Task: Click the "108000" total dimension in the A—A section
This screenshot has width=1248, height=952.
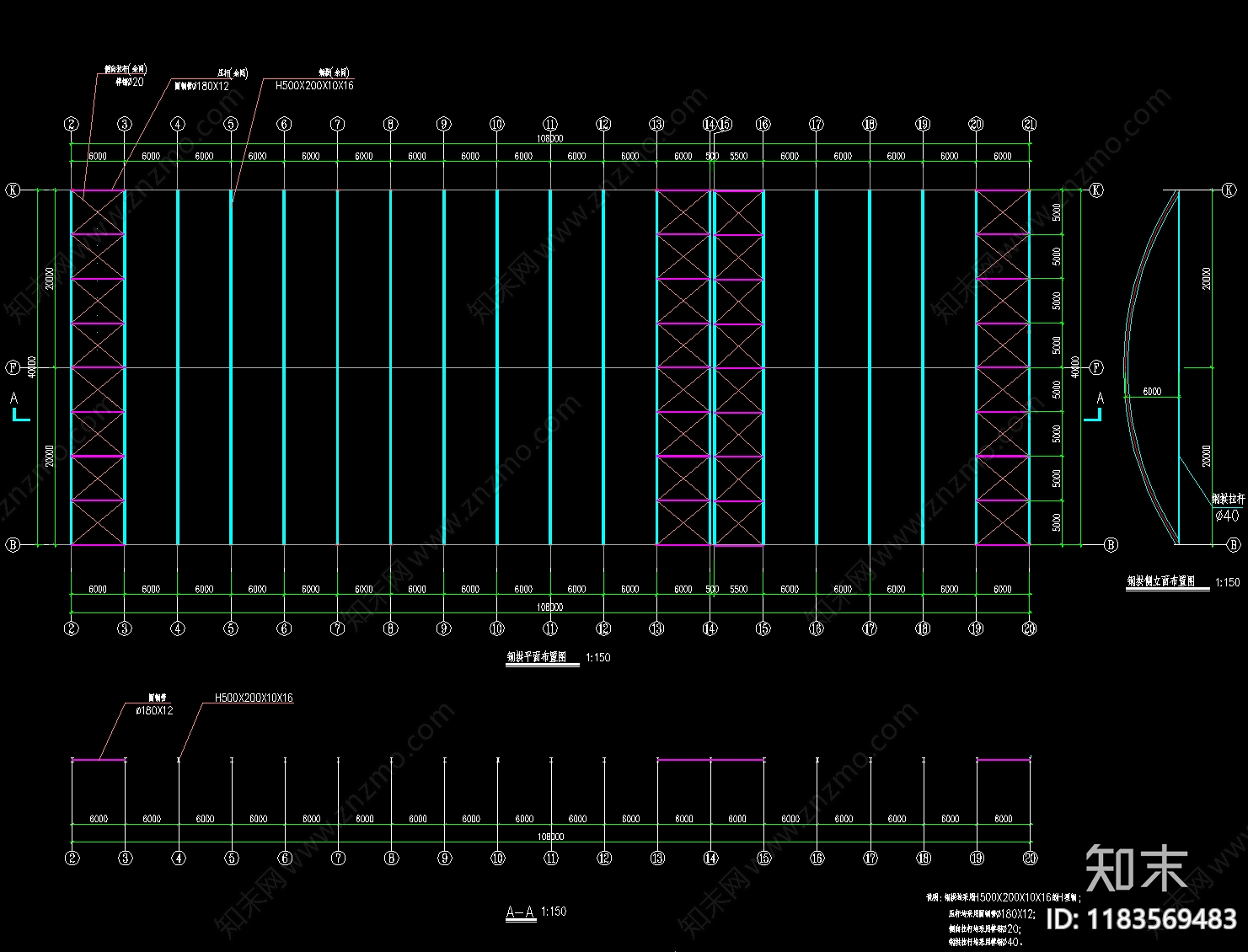Action: 550,837
